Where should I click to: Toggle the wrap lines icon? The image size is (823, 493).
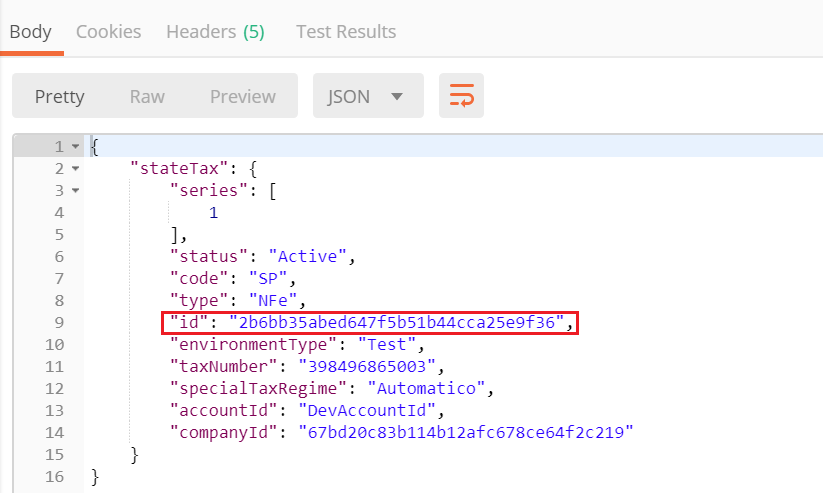pos(461,96)
